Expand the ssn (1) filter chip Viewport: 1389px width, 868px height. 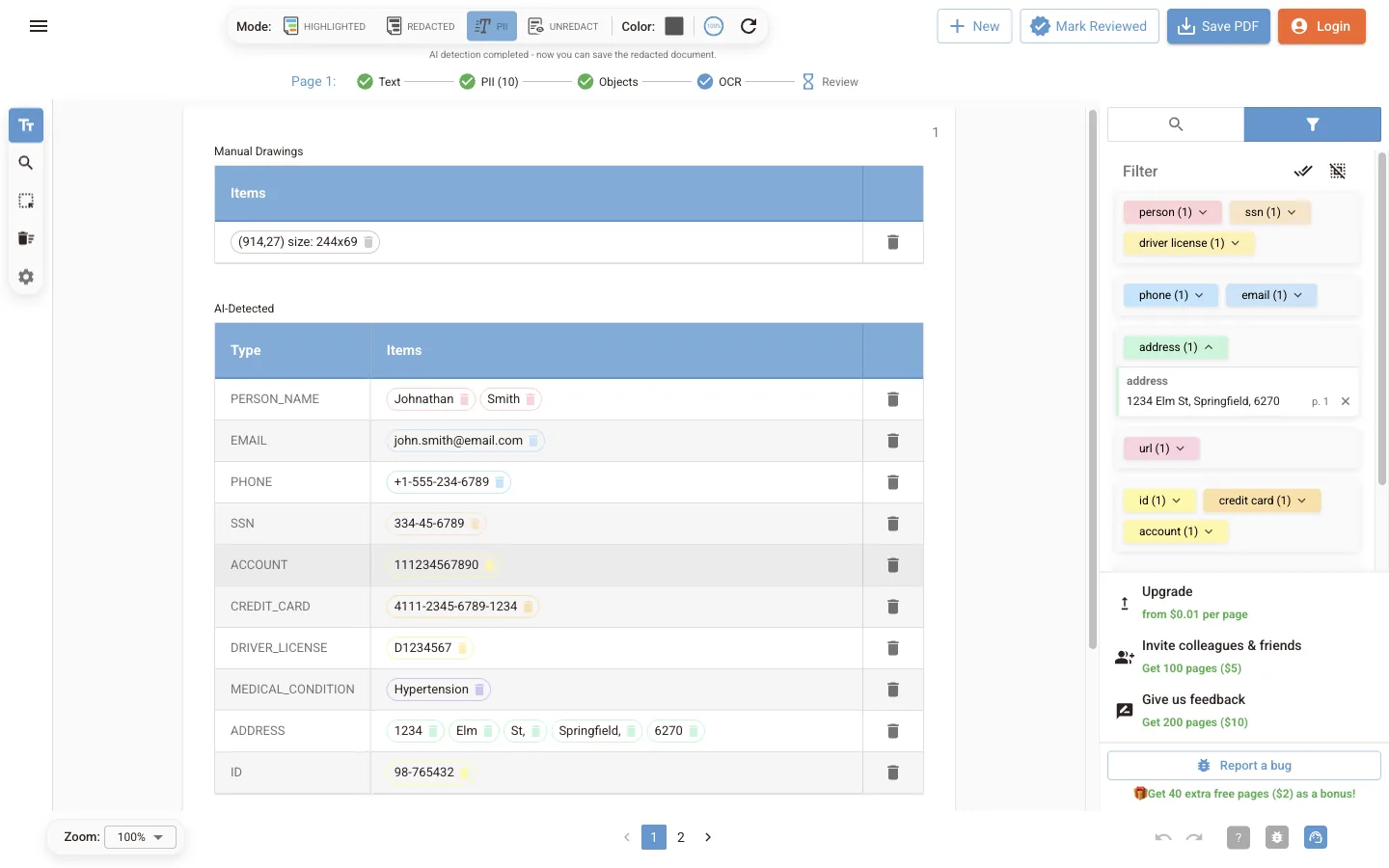click(1270, 212)
